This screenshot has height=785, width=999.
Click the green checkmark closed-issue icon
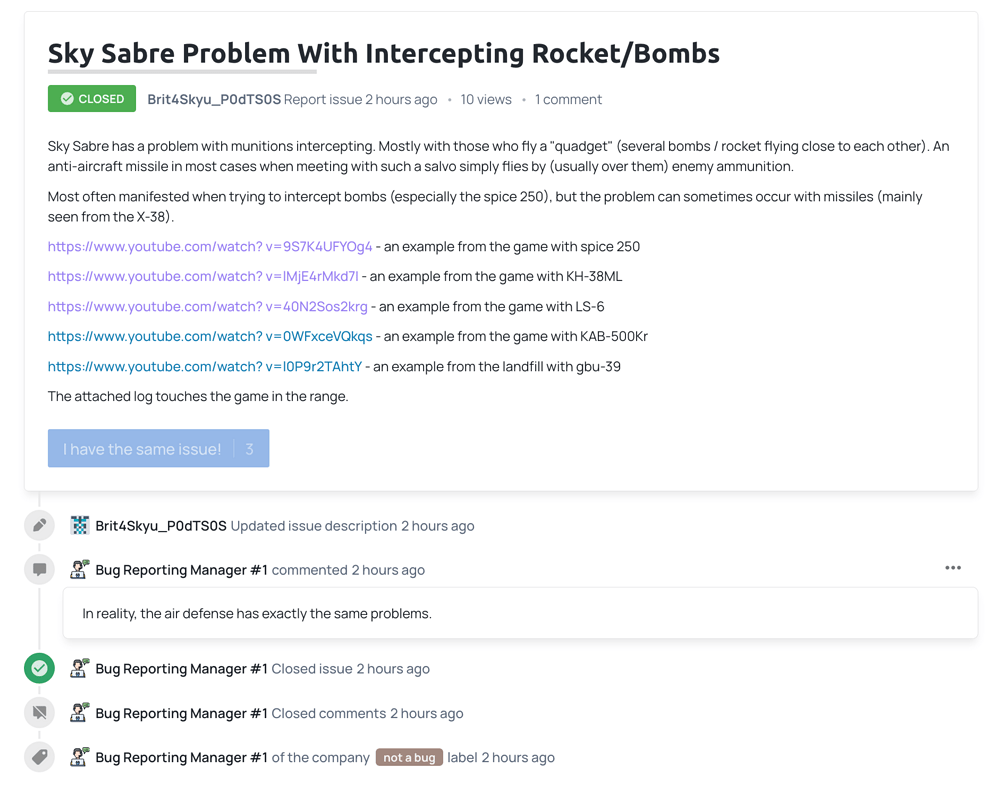39,668
